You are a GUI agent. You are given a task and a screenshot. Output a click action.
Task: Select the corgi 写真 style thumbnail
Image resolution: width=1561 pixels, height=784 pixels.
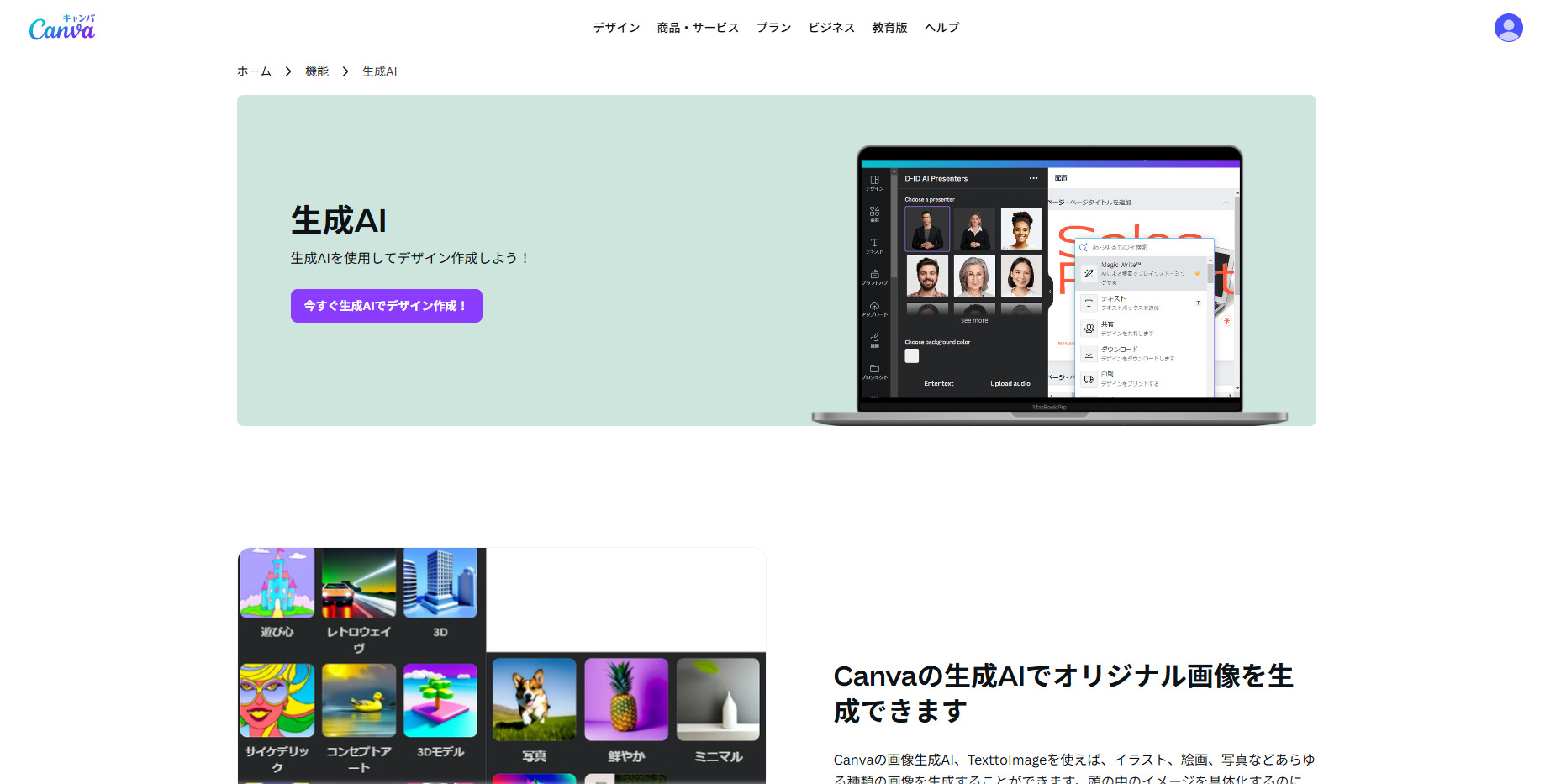click(x=534, y=699)
